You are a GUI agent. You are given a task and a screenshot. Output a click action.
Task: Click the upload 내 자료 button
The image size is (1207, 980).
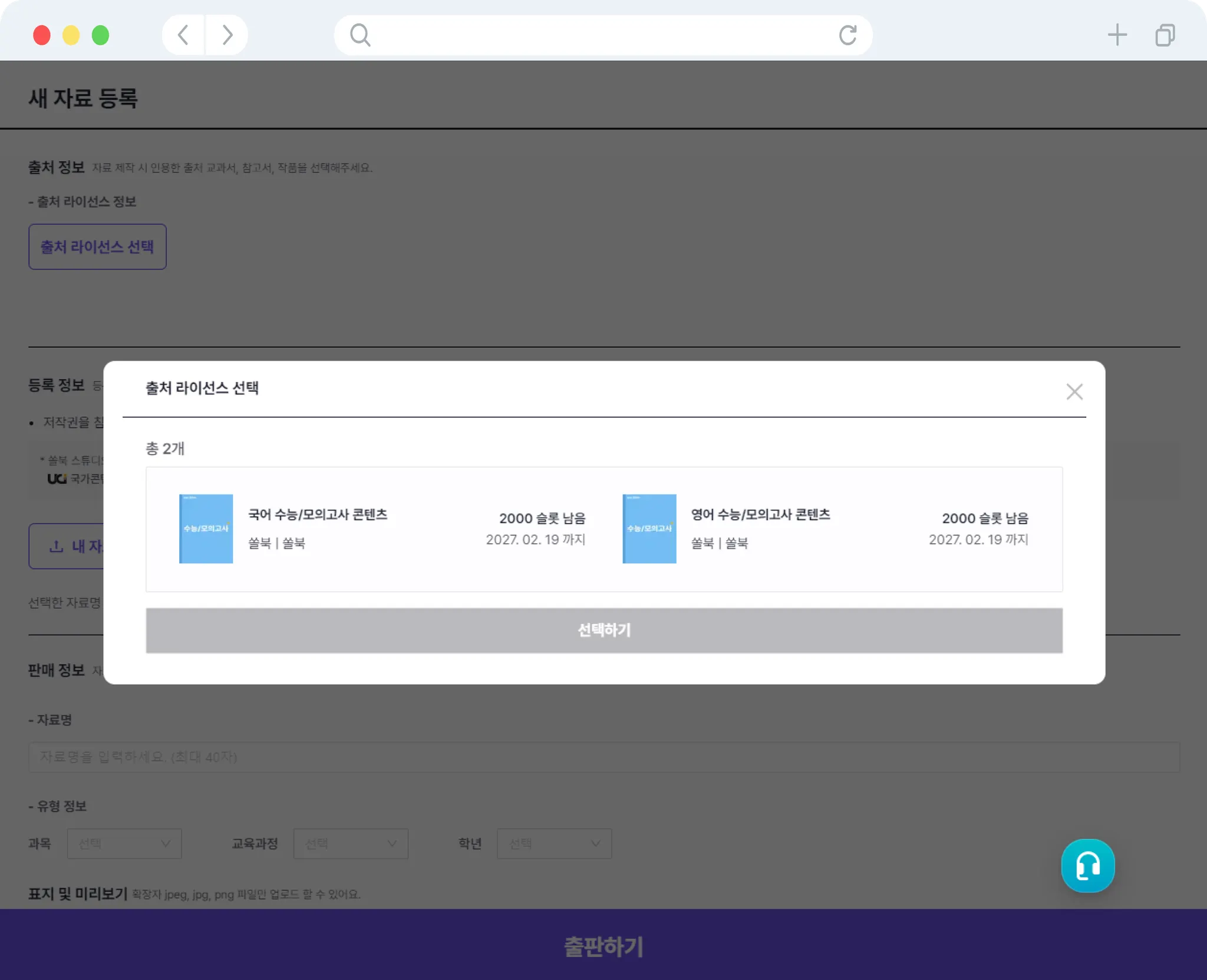tap(67, 546)
